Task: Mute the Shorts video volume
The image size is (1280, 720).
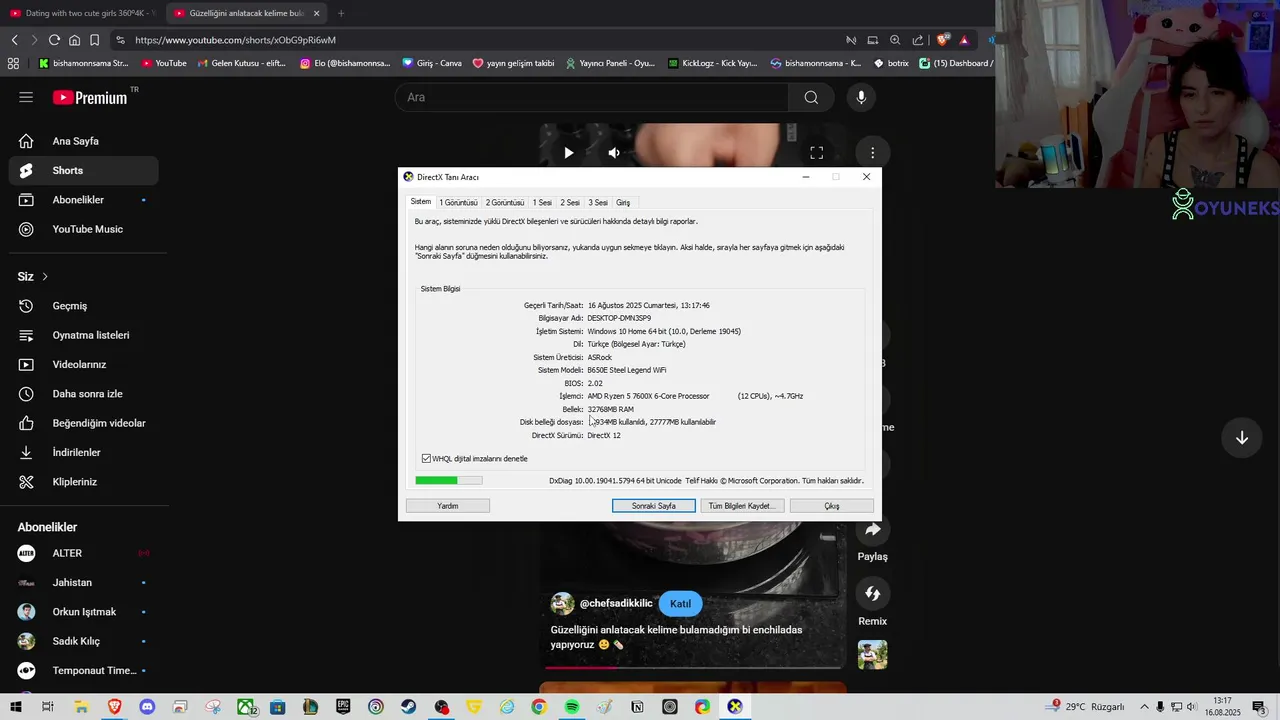Action: pos(614,153)
